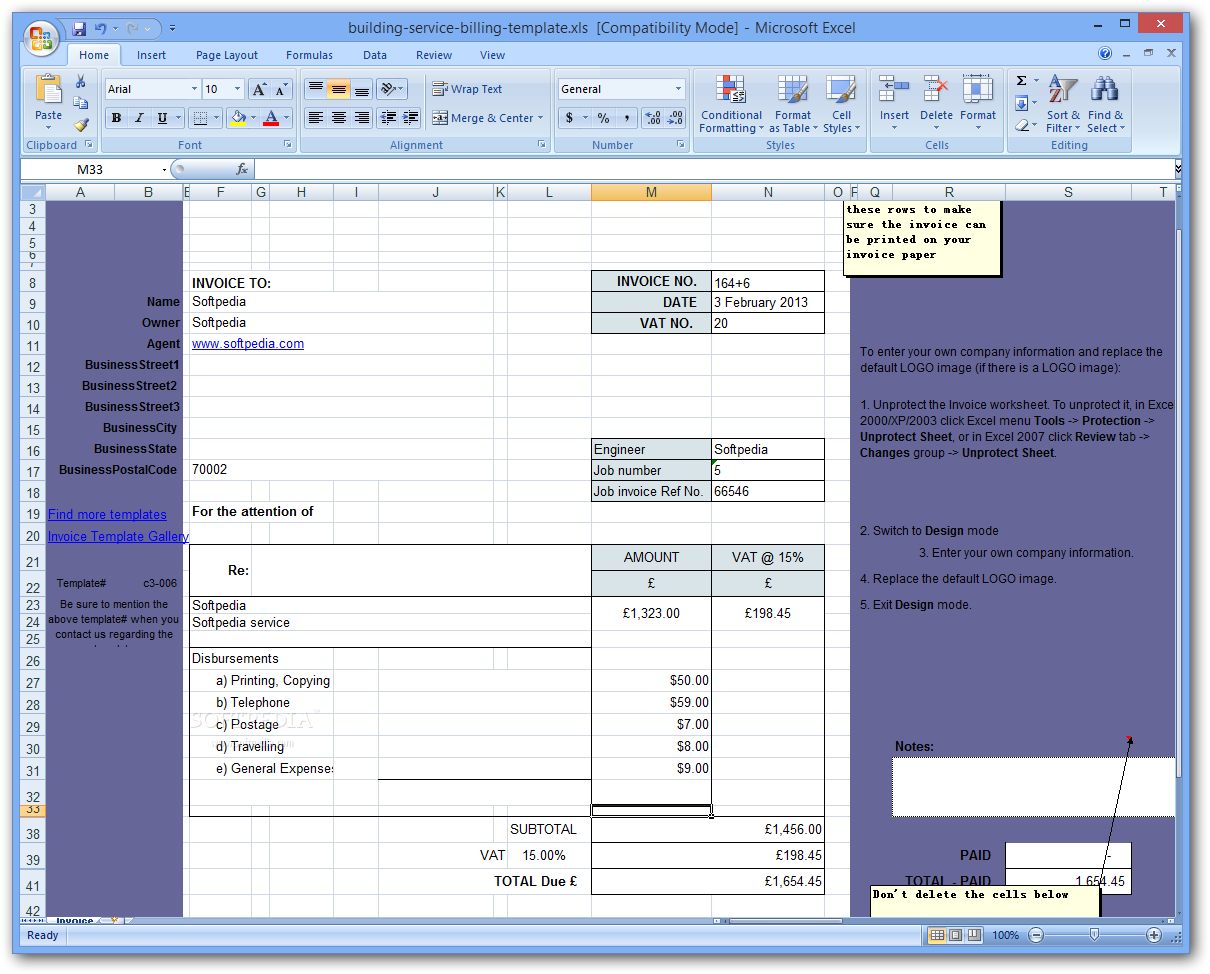Open the font name Arial dropdown

194,89
